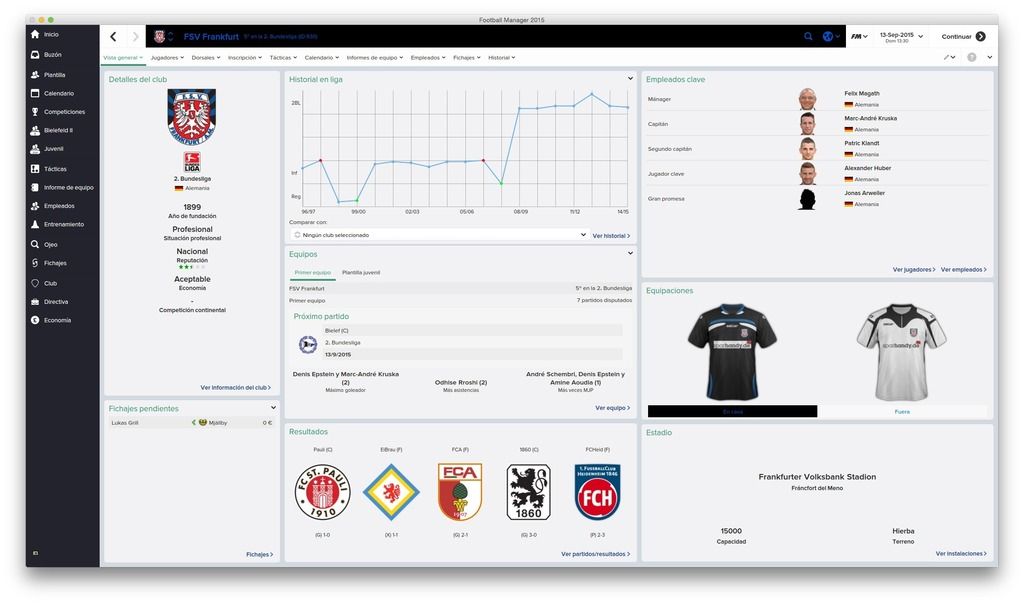Go back with the left arrow
The height and width of the screenshot is (604, 1024).
point(113,37)
